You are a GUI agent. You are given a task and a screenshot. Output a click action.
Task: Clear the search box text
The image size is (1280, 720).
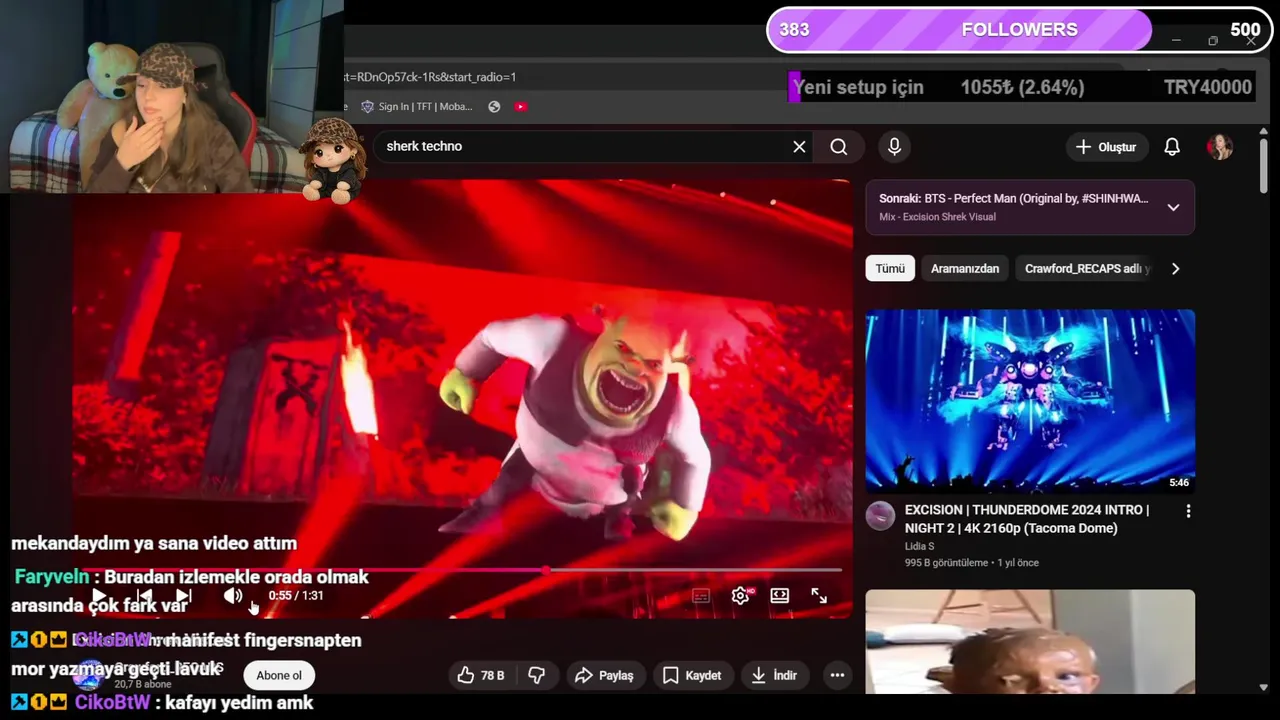tap(799, 147)
